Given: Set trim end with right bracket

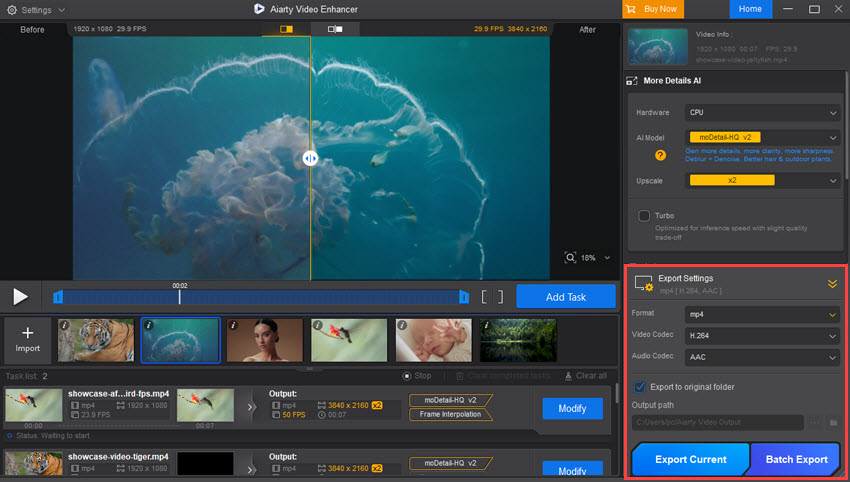Looking at the screenshot, I should 500,297.
